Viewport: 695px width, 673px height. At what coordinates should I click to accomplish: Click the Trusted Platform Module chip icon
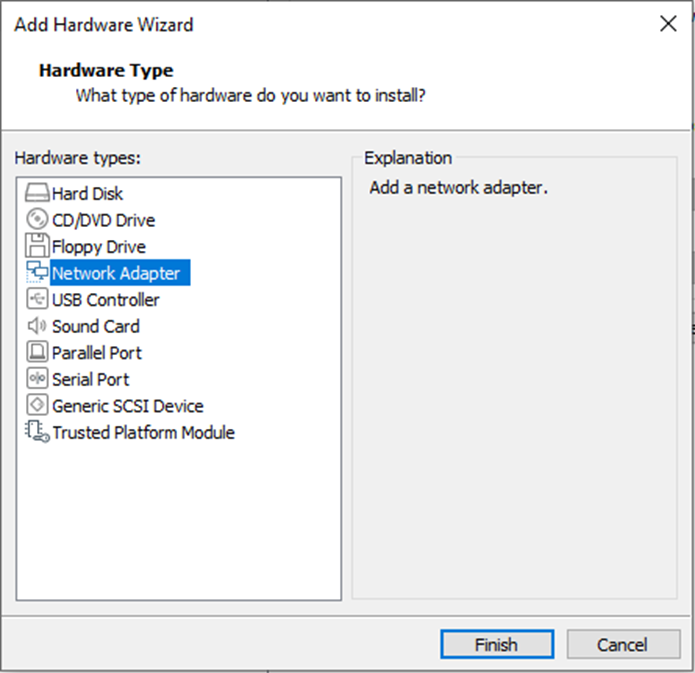point(37,431)
